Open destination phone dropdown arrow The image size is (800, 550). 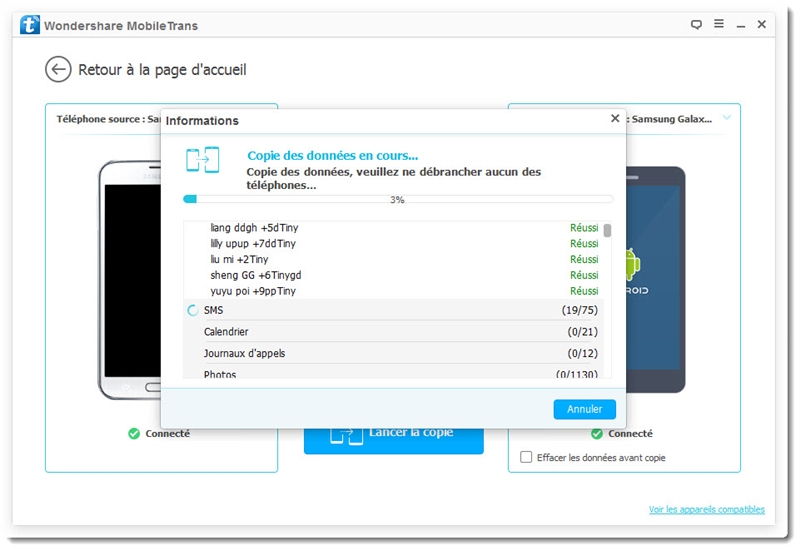click(x=727, y=118)
